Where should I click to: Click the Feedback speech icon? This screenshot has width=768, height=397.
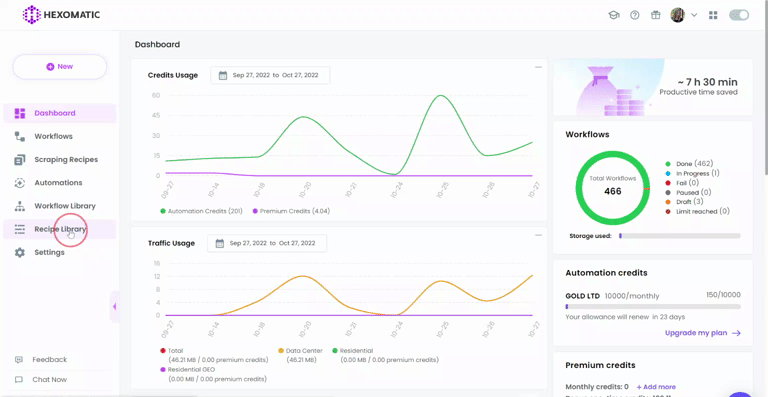[x=19, y=360]
